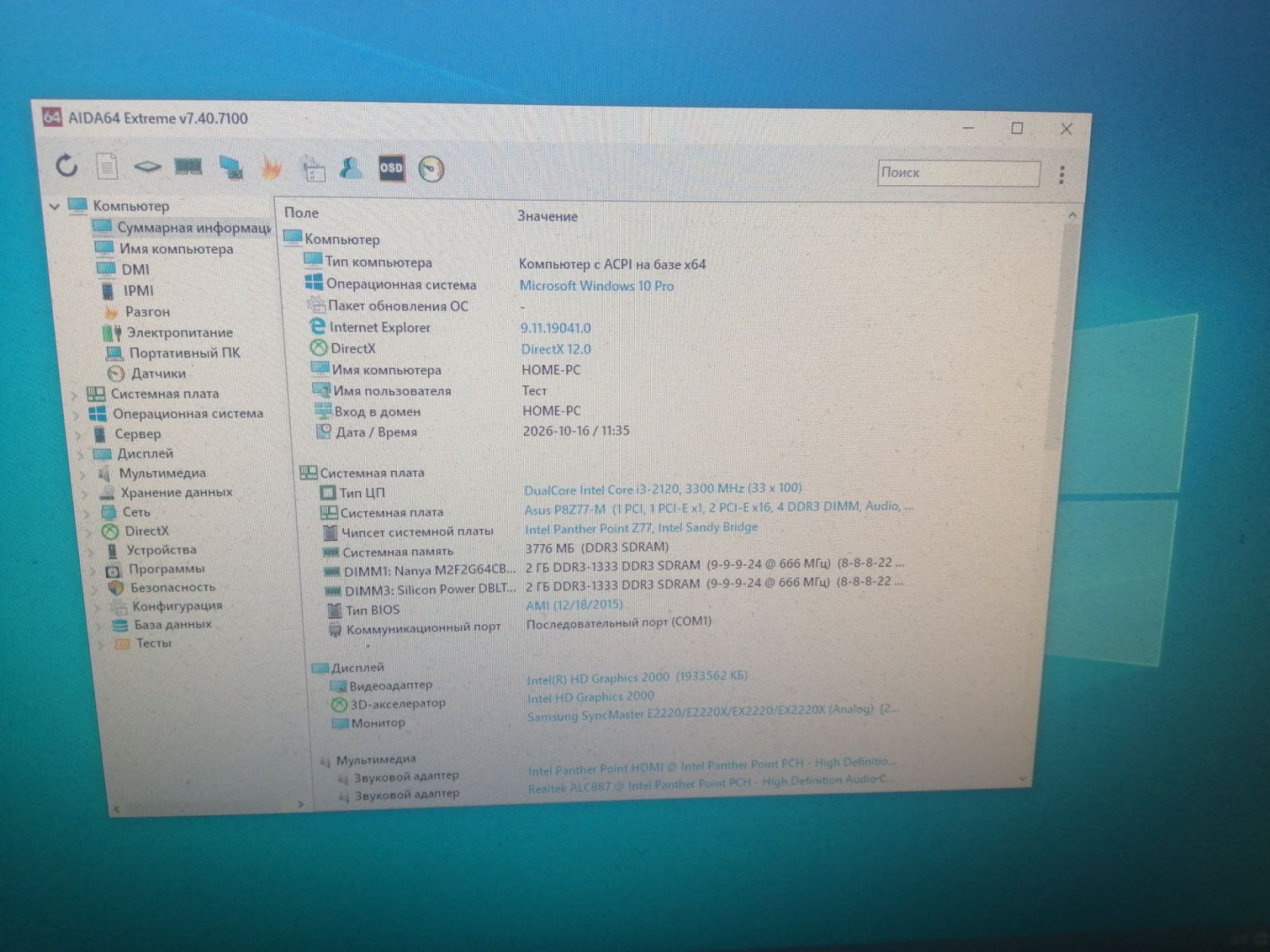
Task: Select Электропитание in the tree
Action: [168, 332]
